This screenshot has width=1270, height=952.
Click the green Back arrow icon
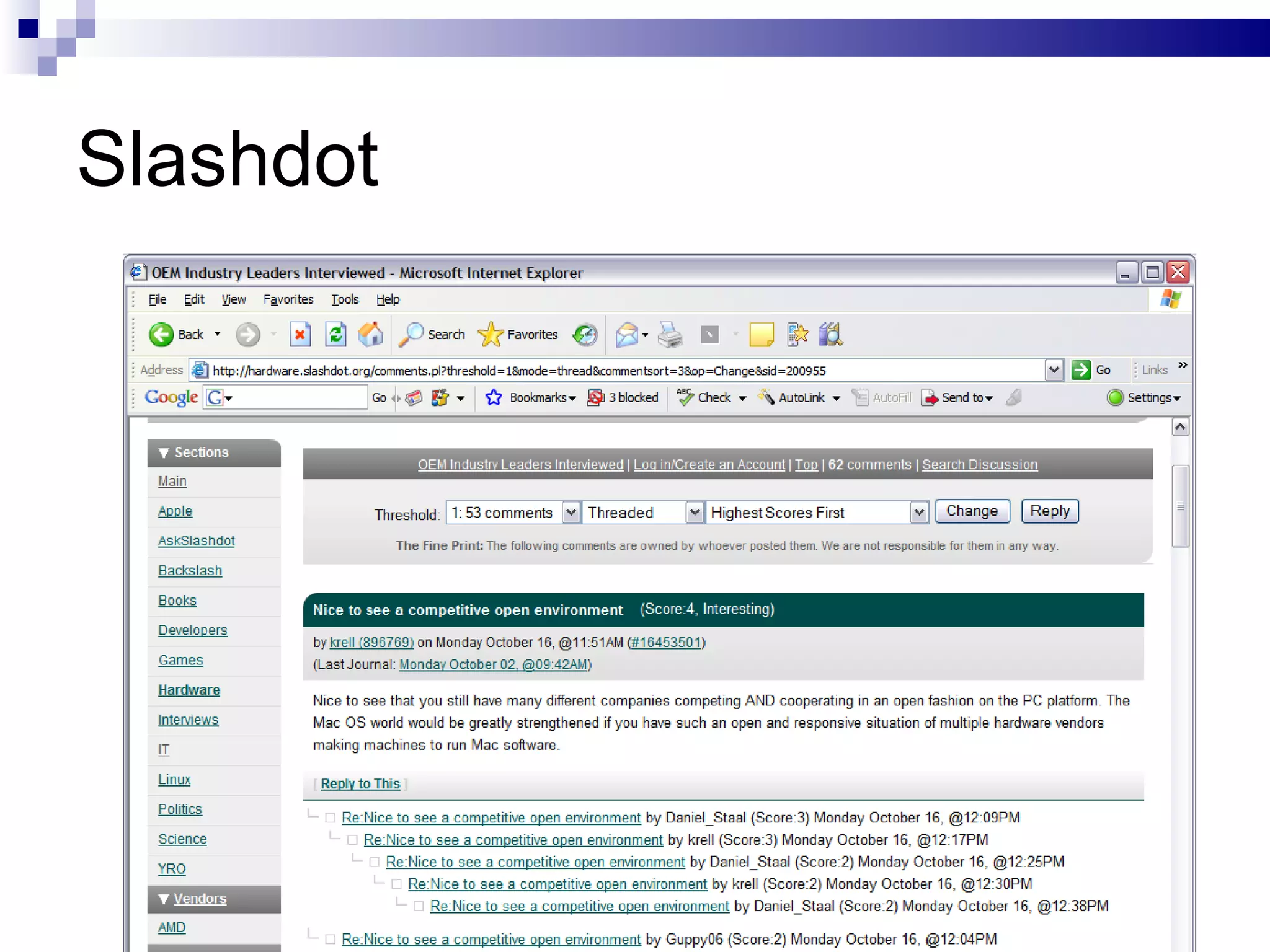161,335
